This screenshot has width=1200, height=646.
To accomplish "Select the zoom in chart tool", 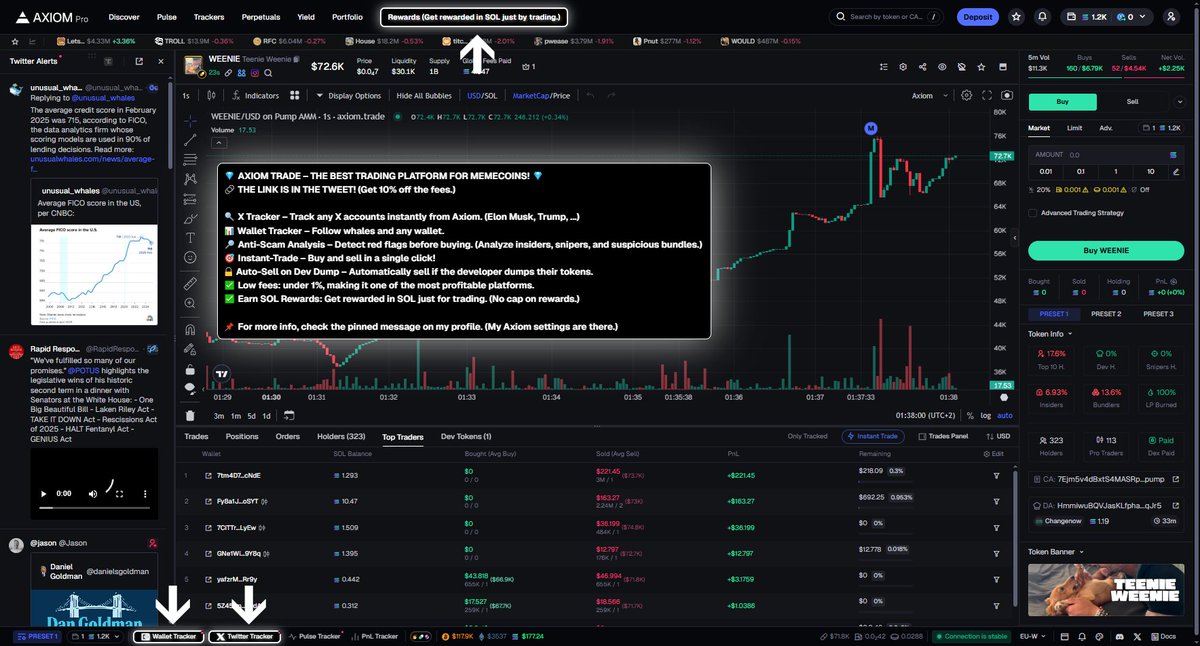I will (x=190, y=303).
